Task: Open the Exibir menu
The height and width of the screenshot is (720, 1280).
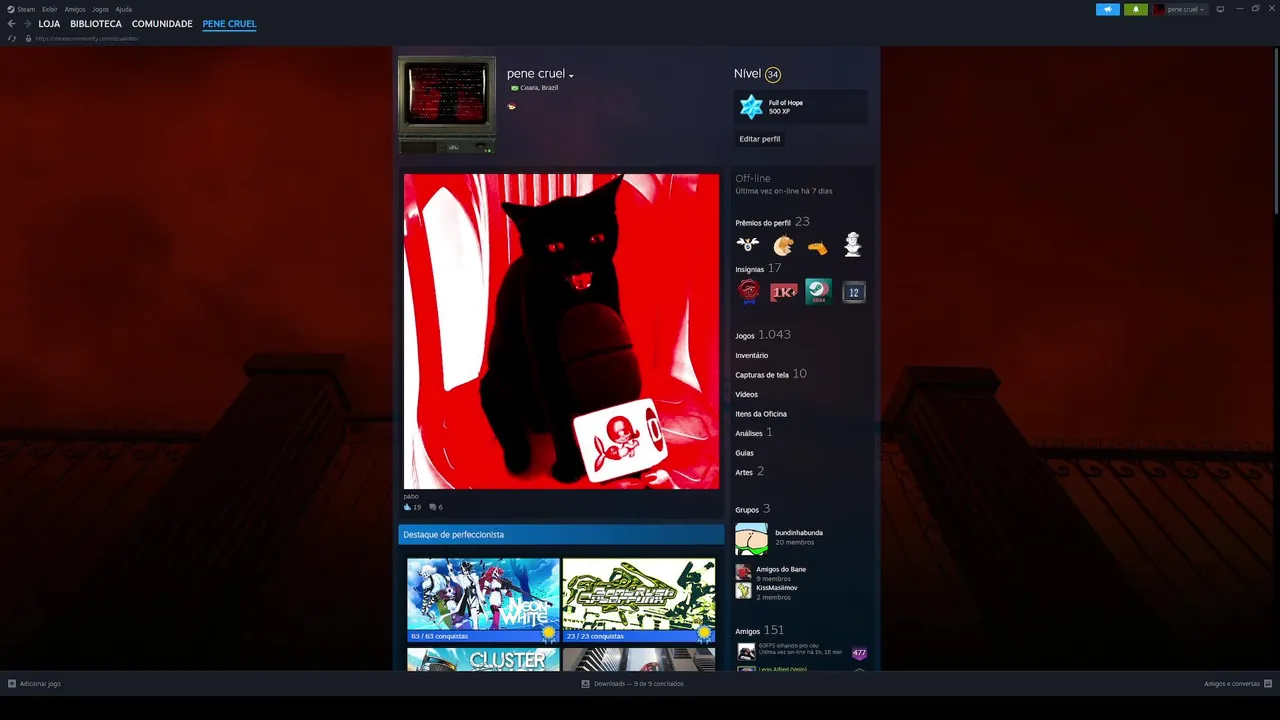Action: 50,9
